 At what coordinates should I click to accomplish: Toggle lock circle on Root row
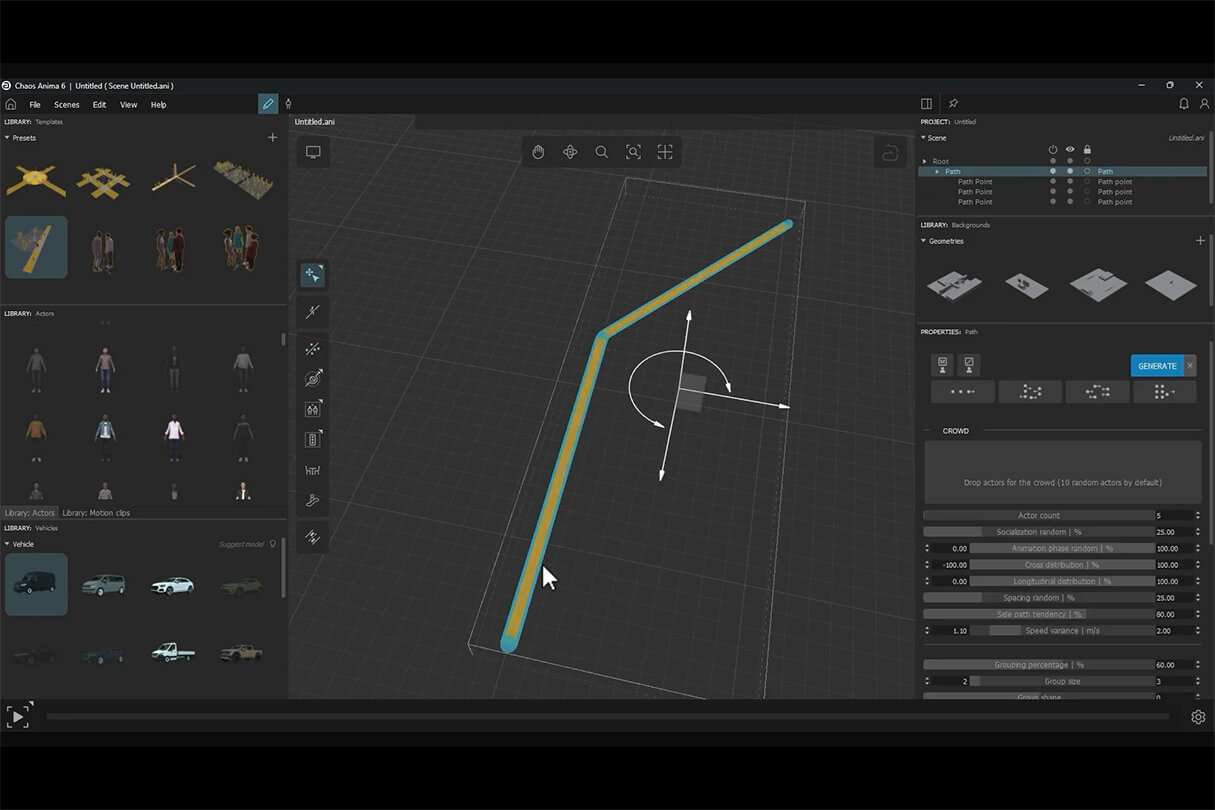[x=1087, y=161]
